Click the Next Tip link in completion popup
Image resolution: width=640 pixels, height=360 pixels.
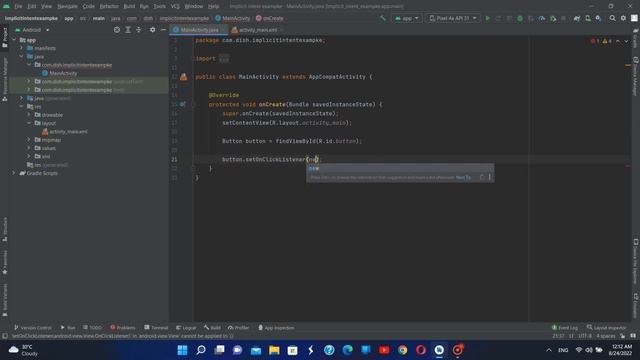[x=463, y=178]
